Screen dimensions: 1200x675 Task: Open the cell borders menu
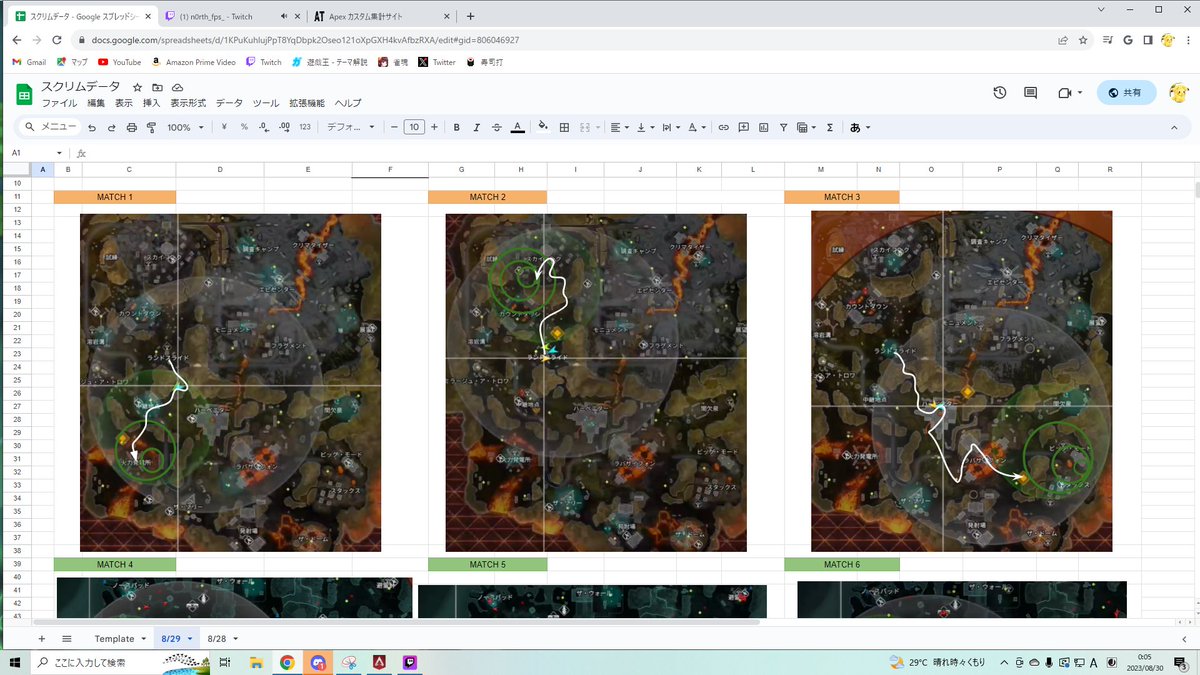click(564, 127)
